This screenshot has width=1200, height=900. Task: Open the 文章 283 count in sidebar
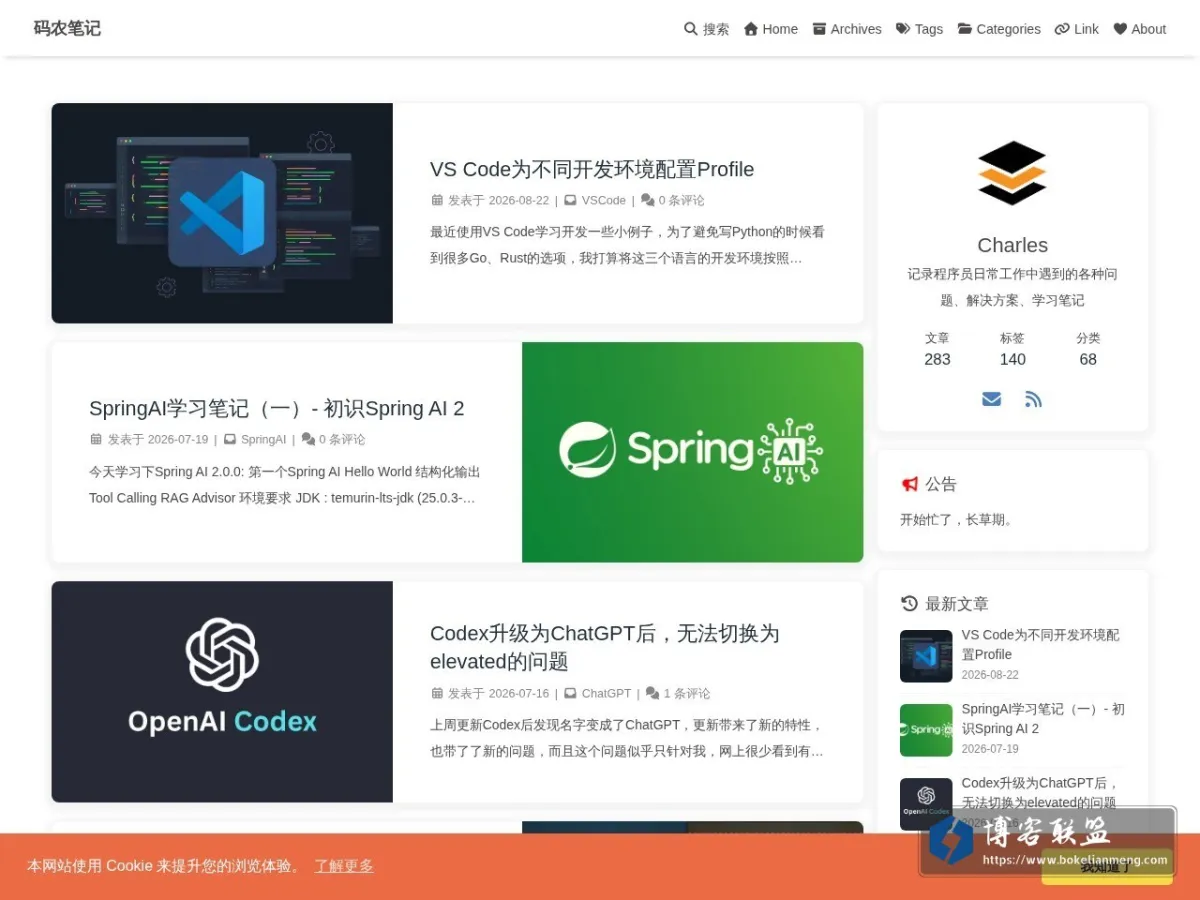pos(937,349)
